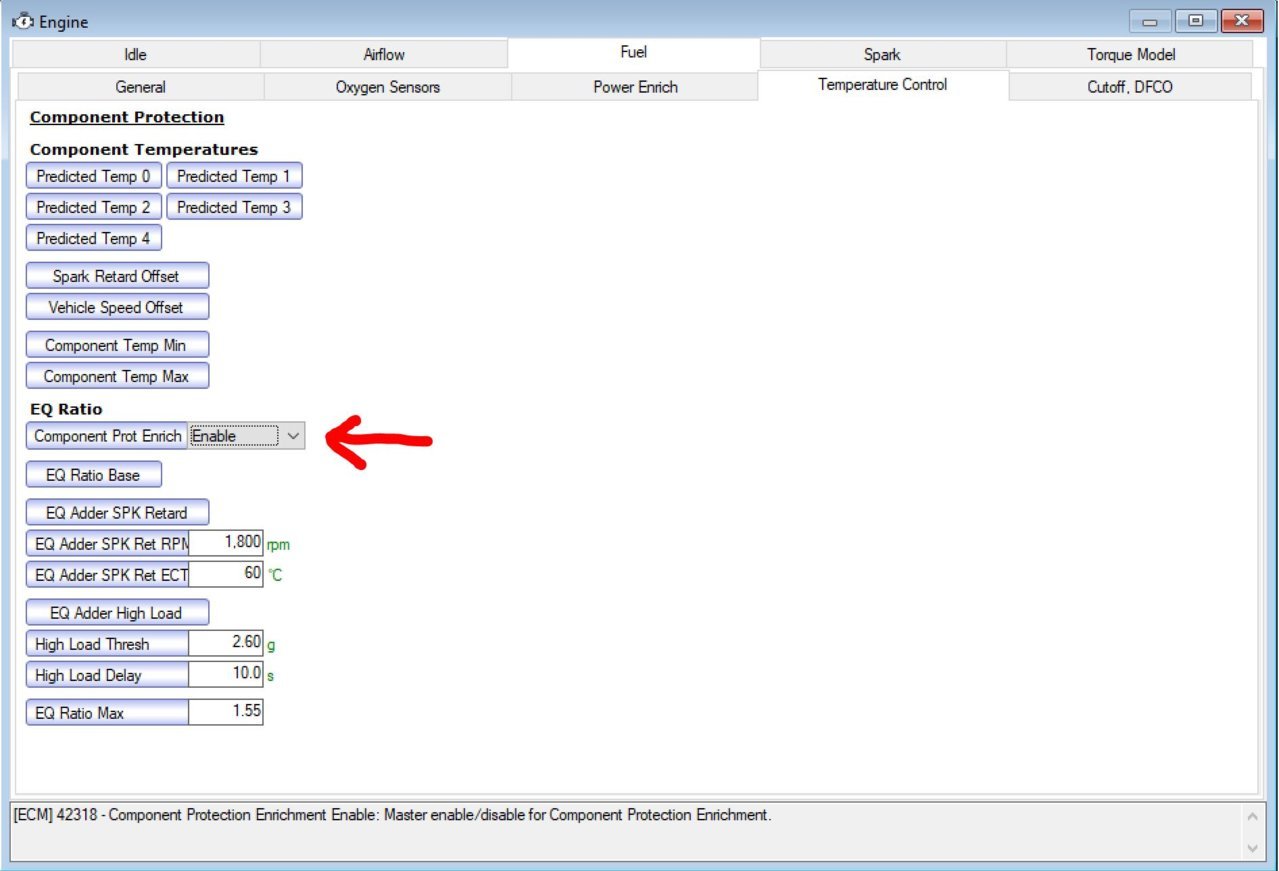Edit the EQ Ratio Max value
Image resolution: width=1279 pixels, height=871 pixels.
[226, 713]
